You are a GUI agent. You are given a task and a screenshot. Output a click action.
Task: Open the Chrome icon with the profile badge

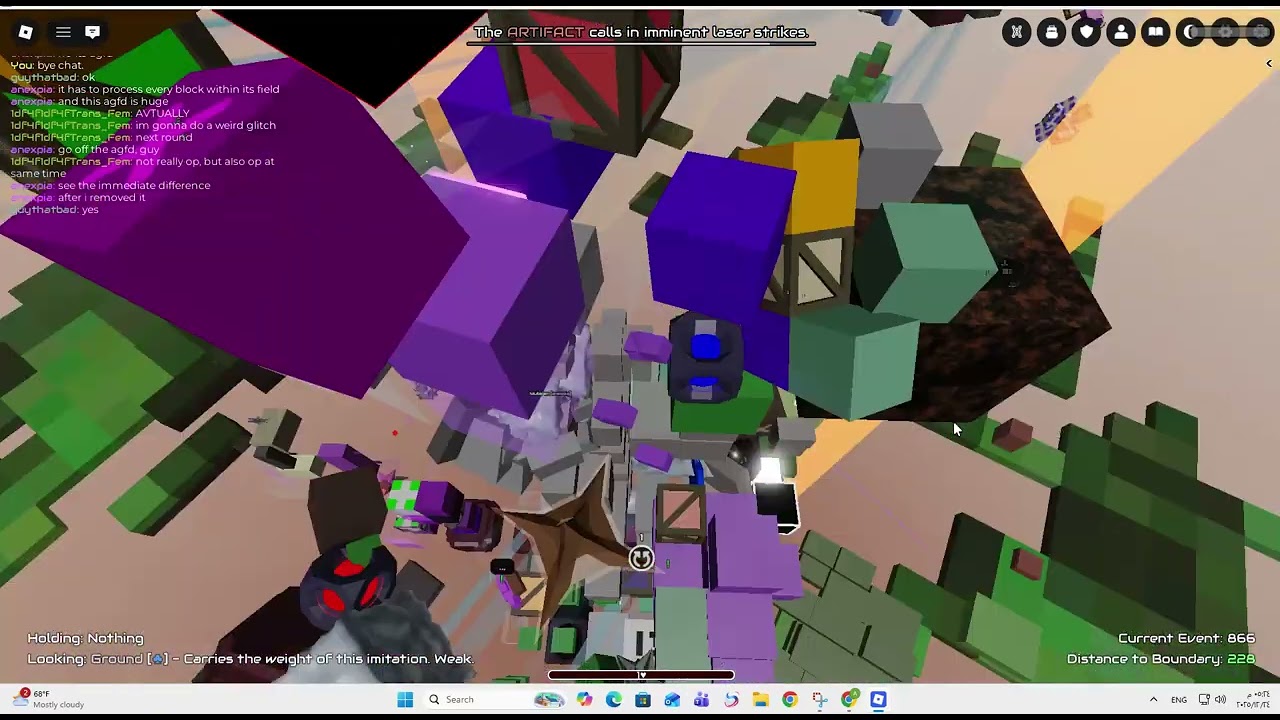click(x=849, y=700)
